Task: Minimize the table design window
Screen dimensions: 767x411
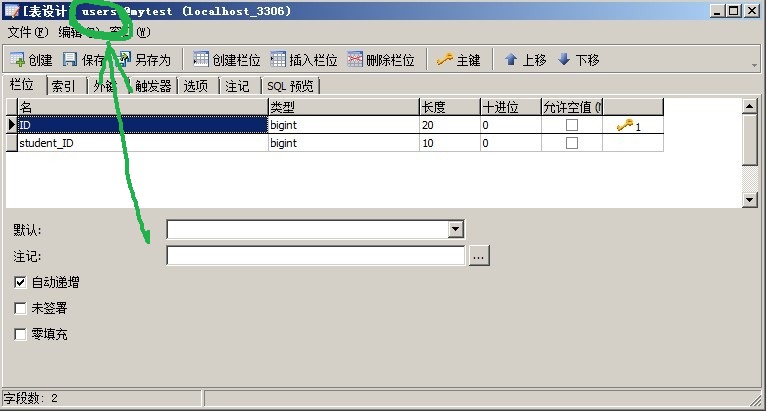Action: click(718, 11)
